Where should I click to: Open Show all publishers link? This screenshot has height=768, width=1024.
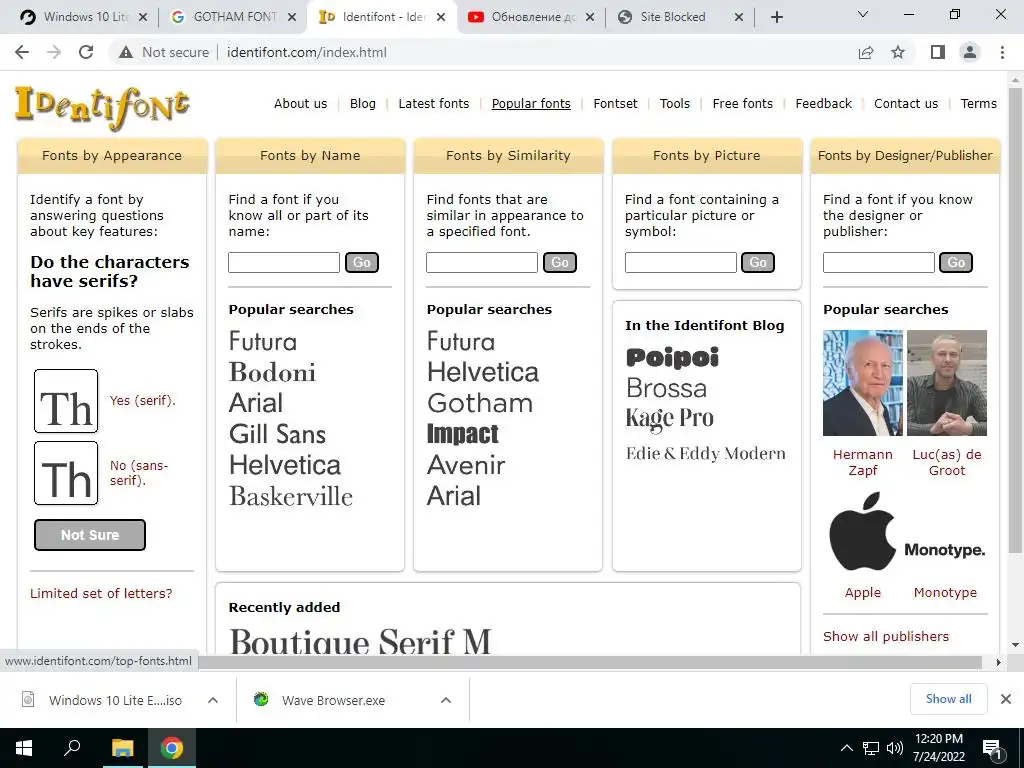(x=886, y=636)
